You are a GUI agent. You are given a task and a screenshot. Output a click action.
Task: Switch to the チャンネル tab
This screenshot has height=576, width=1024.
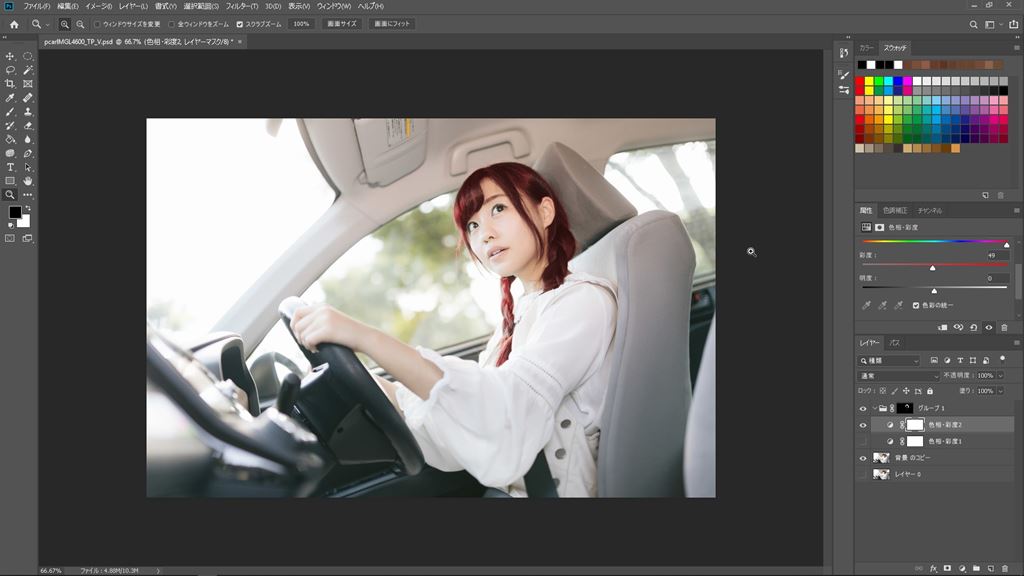[930, 211]
